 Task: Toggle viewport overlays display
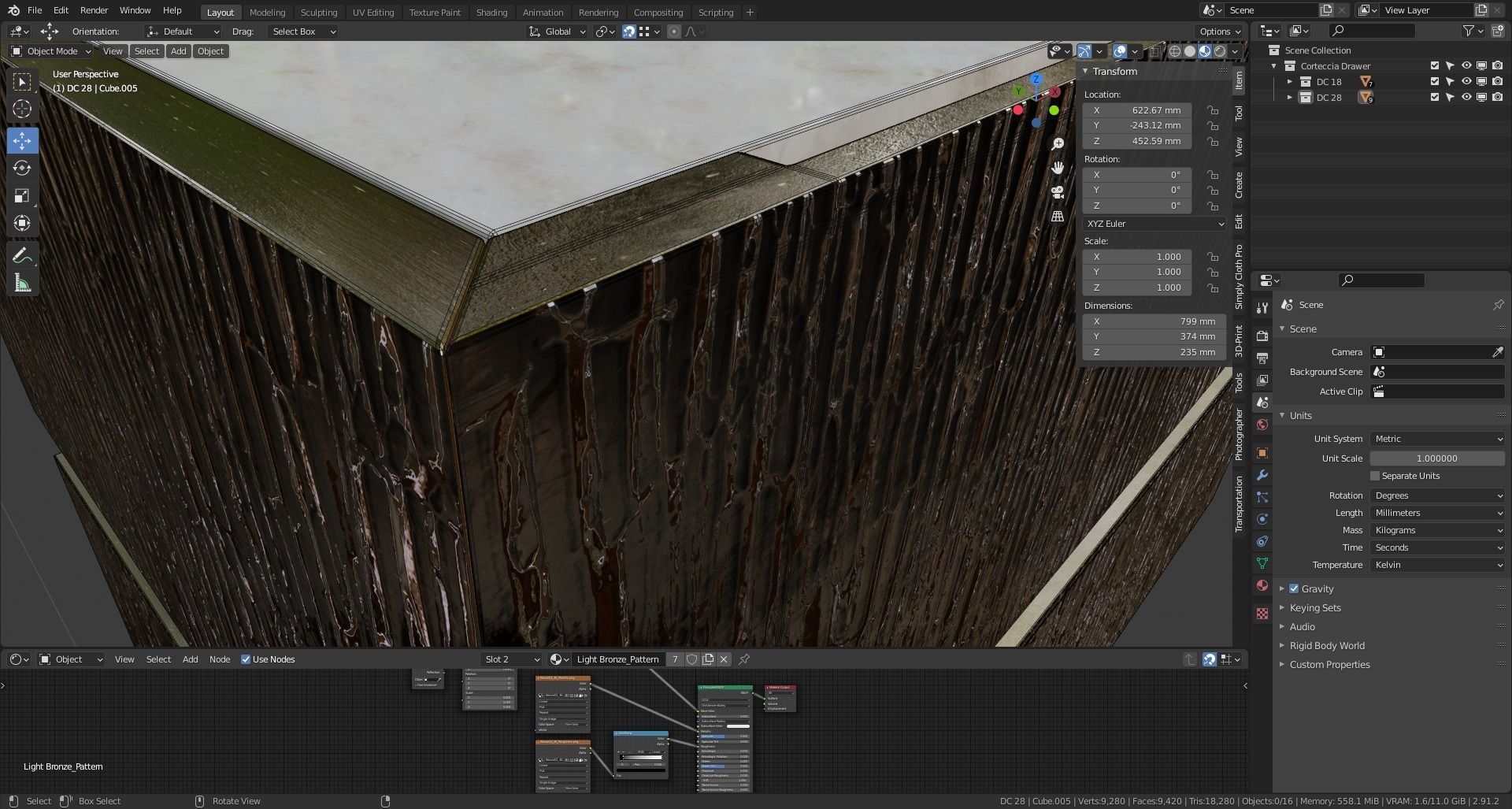pyautogui.click(x=1120, y=51)
